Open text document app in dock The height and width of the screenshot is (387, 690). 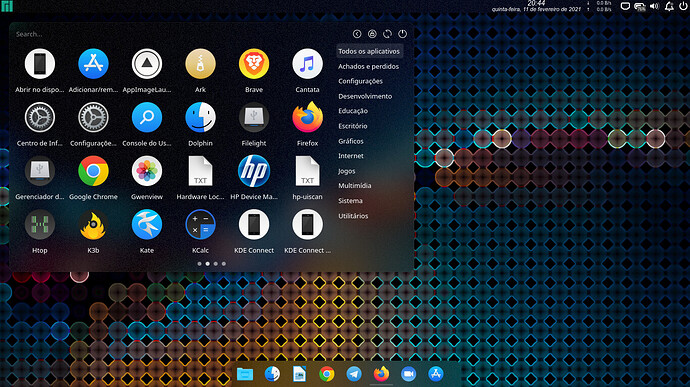(299, 374)
